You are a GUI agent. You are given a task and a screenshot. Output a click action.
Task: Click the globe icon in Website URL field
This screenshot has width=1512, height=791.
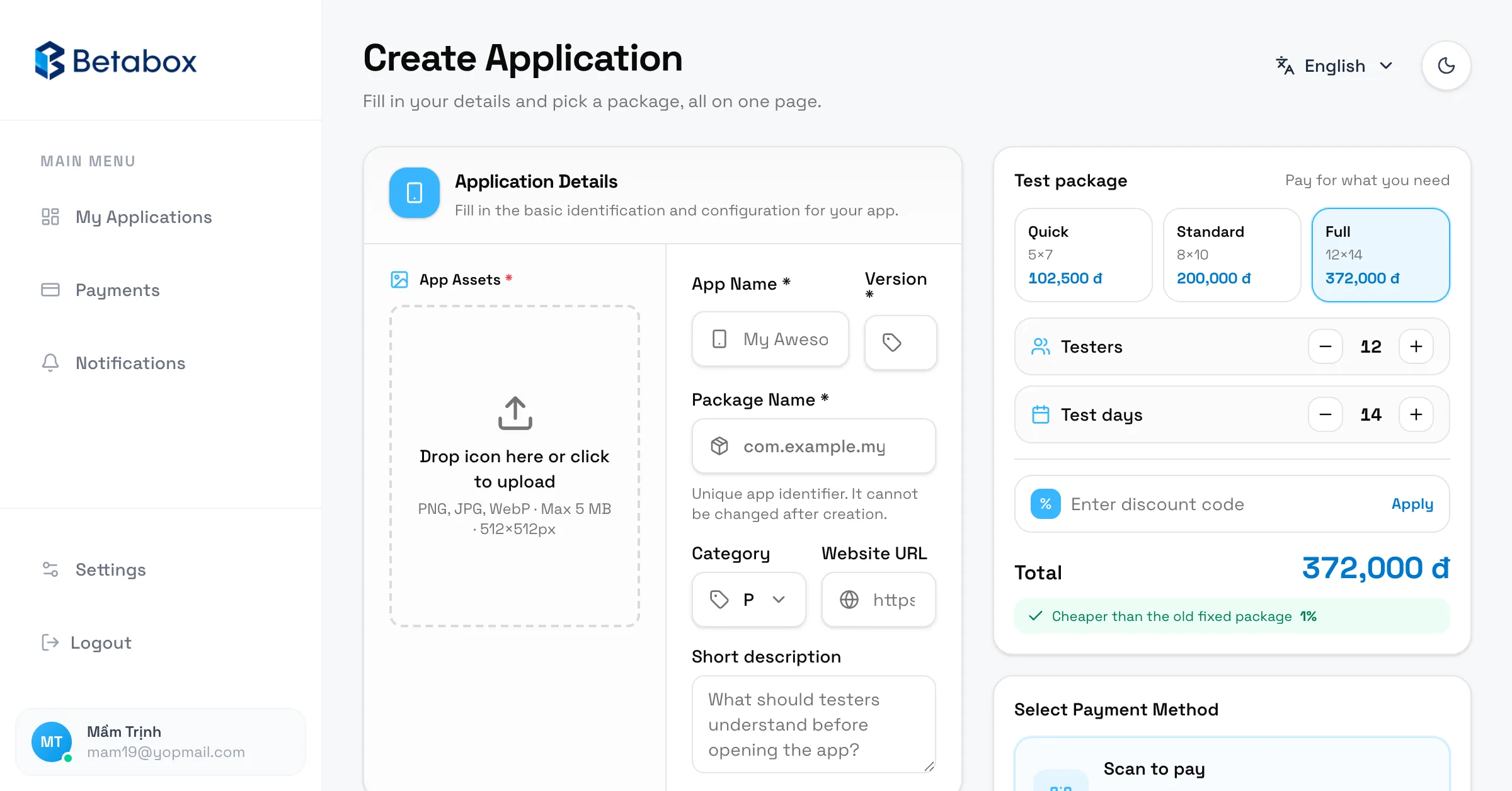(849, 600)
